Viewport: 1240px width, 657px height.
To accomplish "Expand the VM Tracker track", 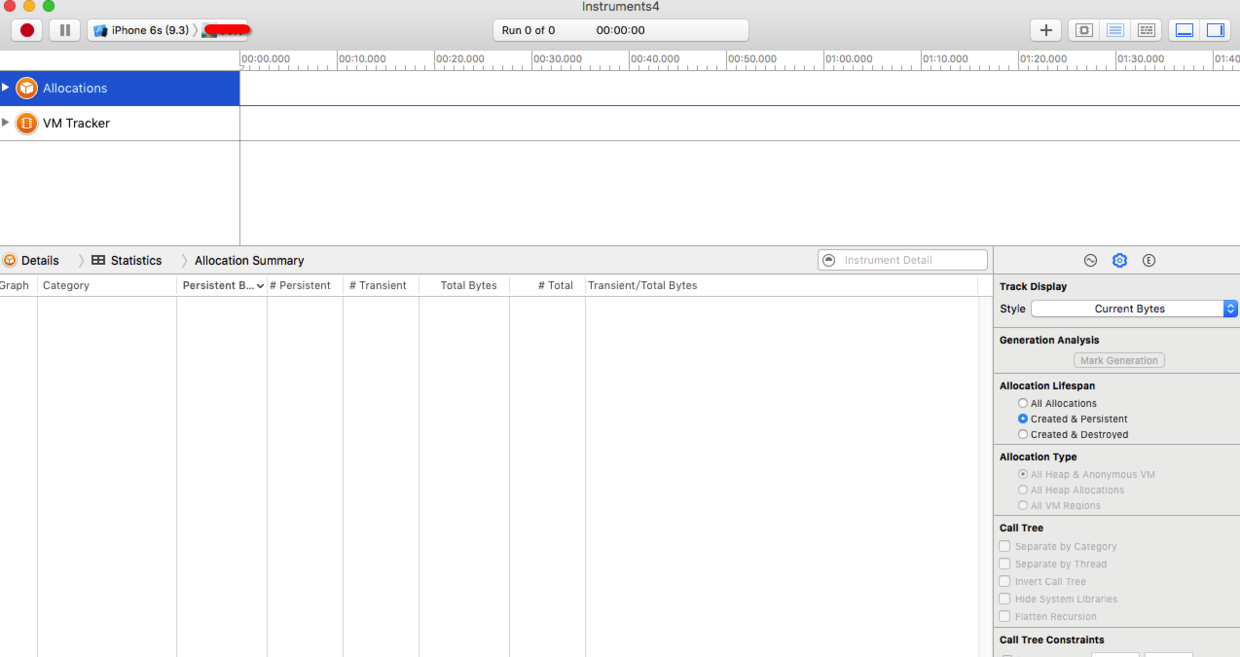I will [6, 123].
